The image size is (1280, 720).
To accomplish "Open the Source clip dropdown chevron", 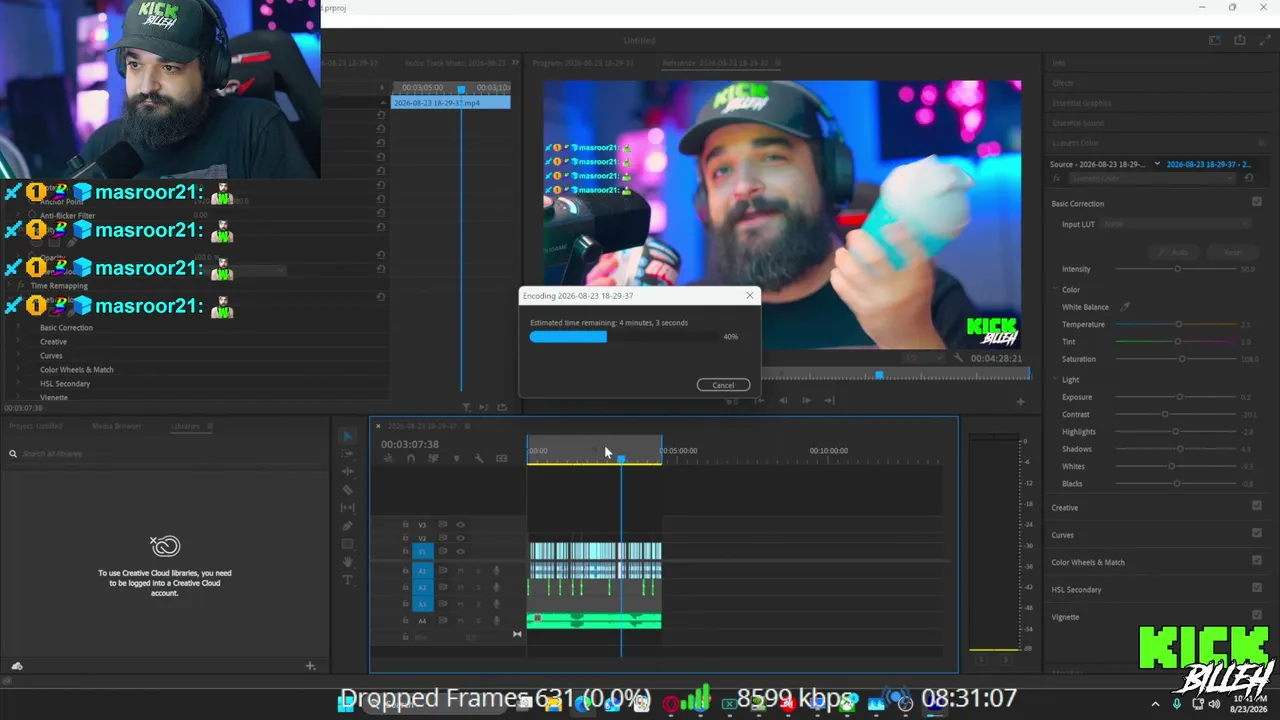I will coord(1157,164).
